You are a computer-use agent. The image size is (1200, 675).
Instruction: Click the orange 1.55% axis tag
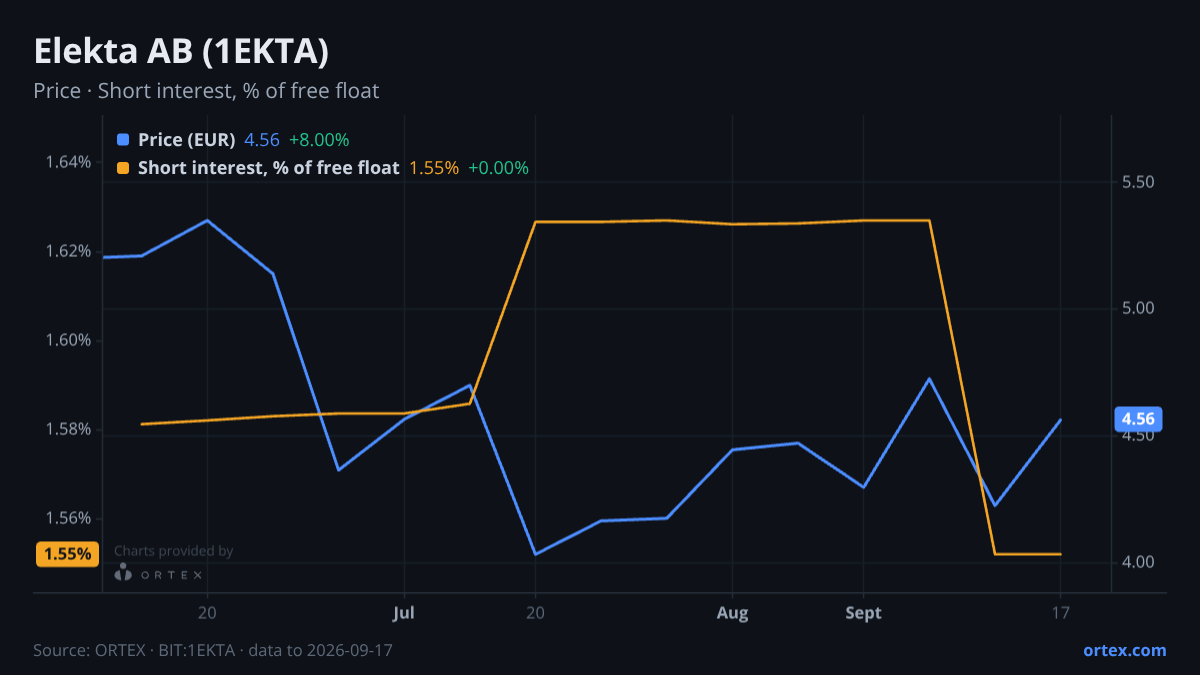coord(67,554)
